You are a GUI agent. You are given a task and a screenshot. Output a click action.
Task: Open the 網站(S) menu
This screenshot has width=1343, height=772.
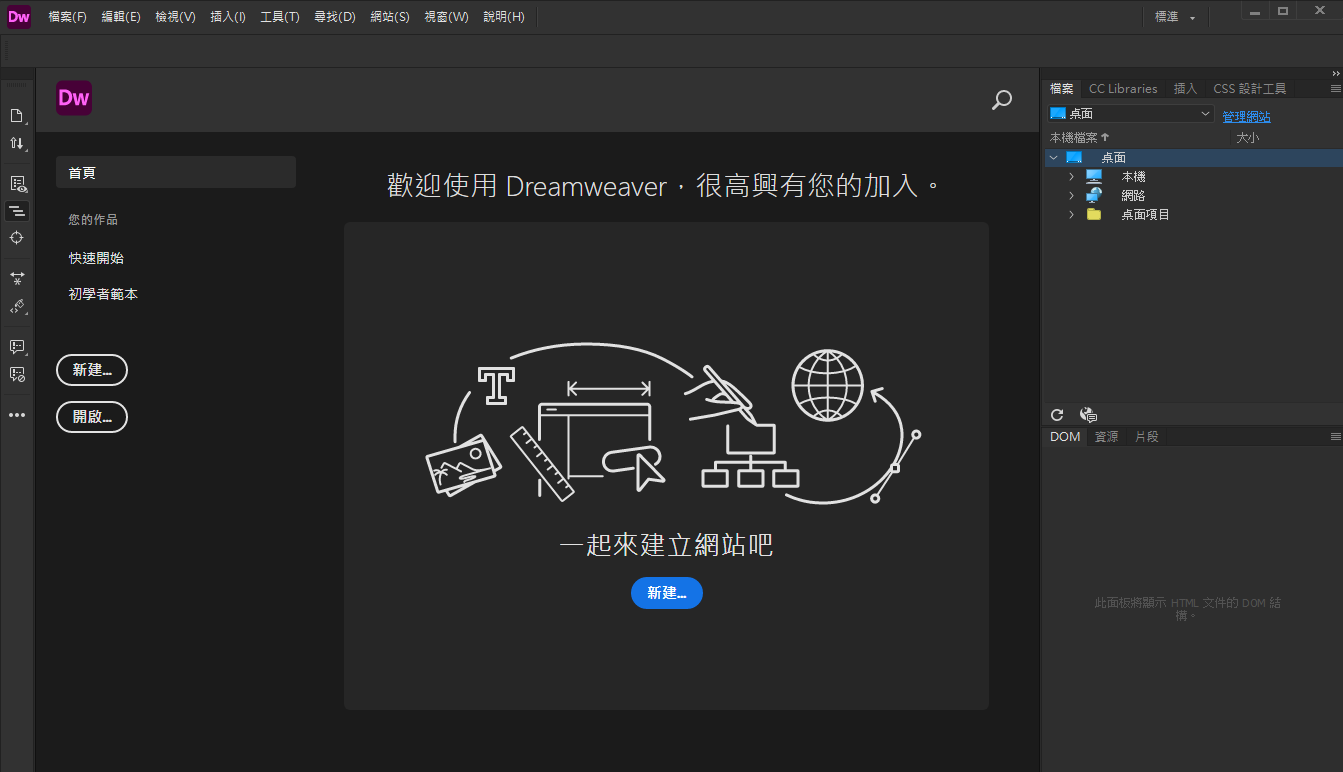pyautogui.click(x=390, y=17)
